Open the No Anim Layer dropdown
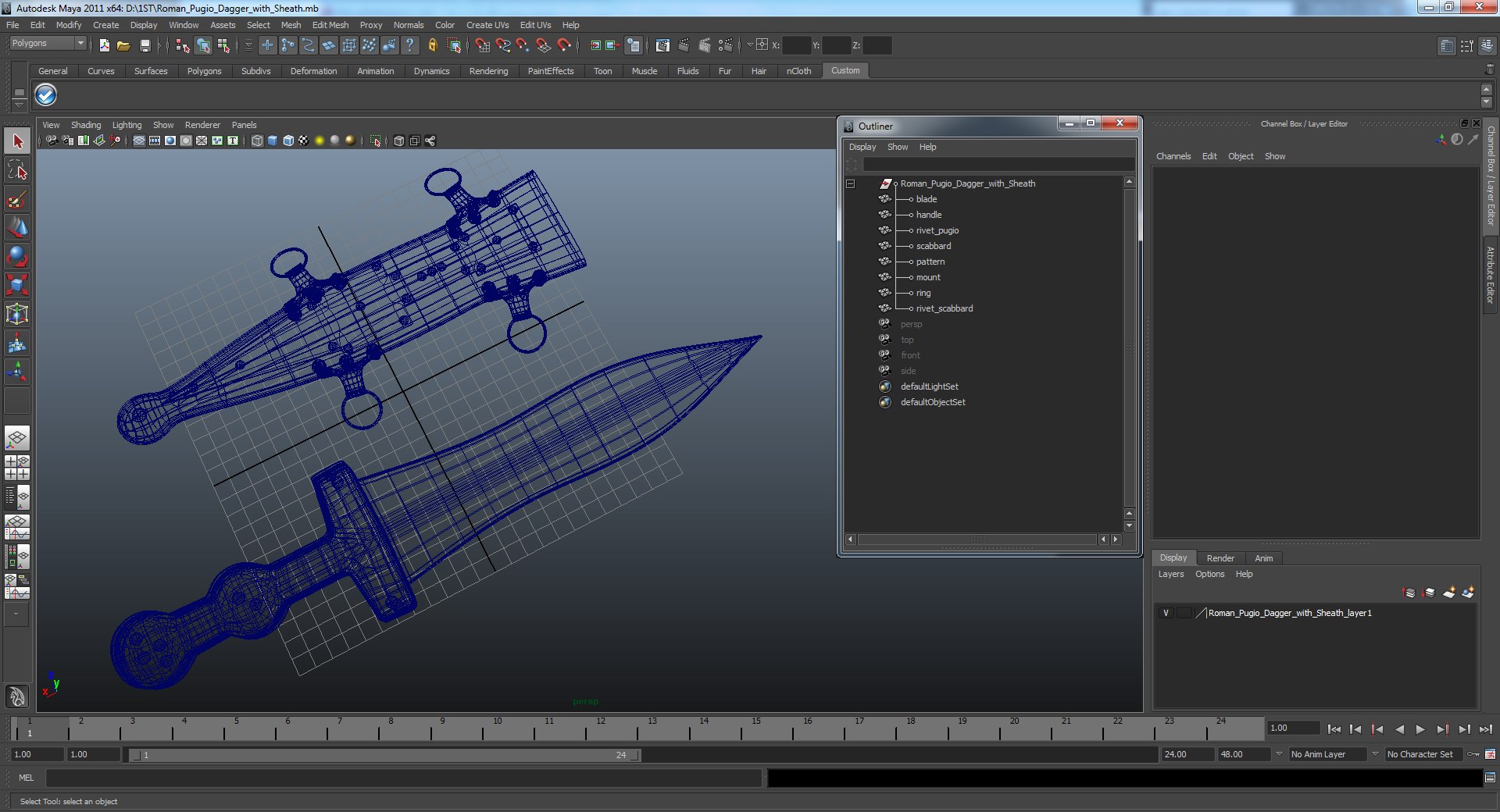Image resolution: width=1500 pixels, height=812 pixels. pyautogui.click(x=1328, y=754)
